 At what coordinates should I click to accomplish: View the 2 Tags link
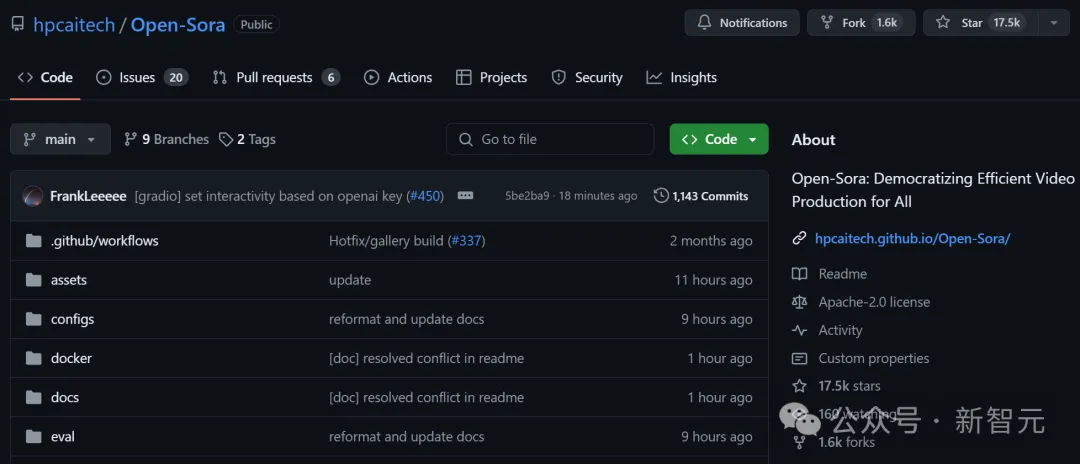[x=247, y=139]
